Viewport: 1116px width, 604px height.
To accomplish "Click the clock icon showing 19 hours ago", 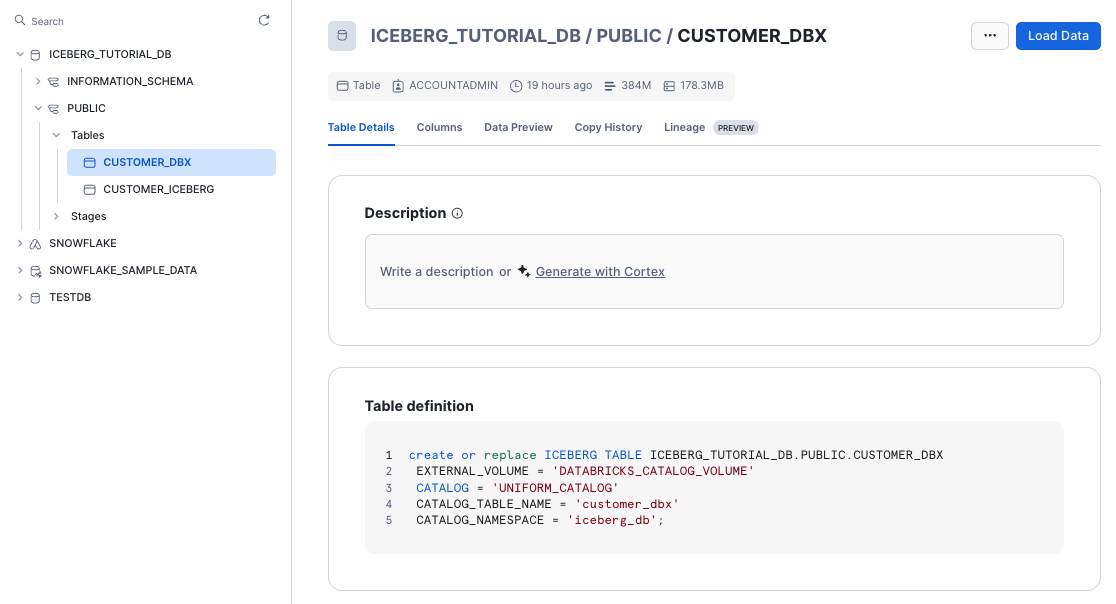I will click(516, 86).
